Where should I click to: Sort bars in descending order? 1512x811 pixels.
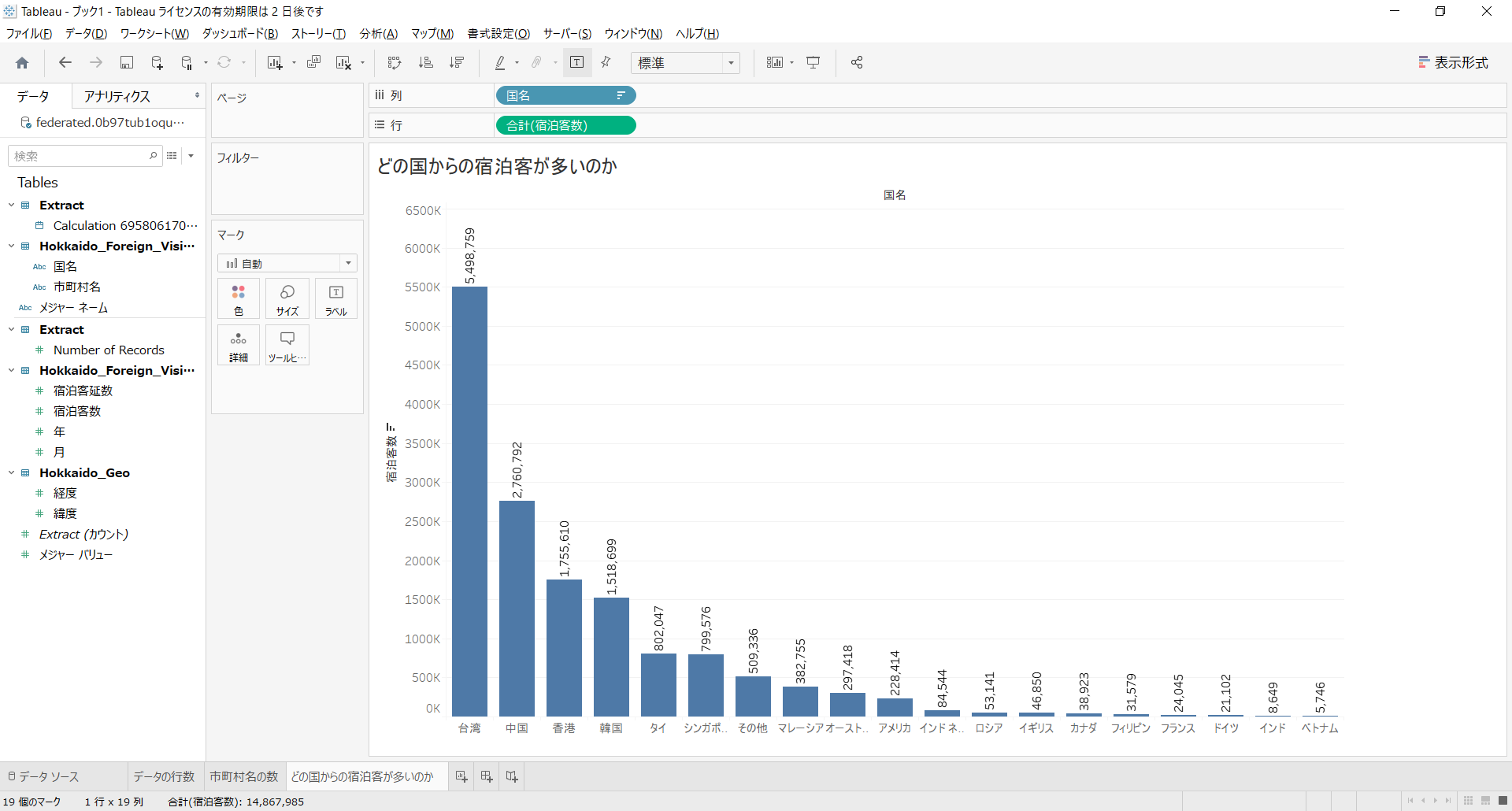click(x=457, y=63)
